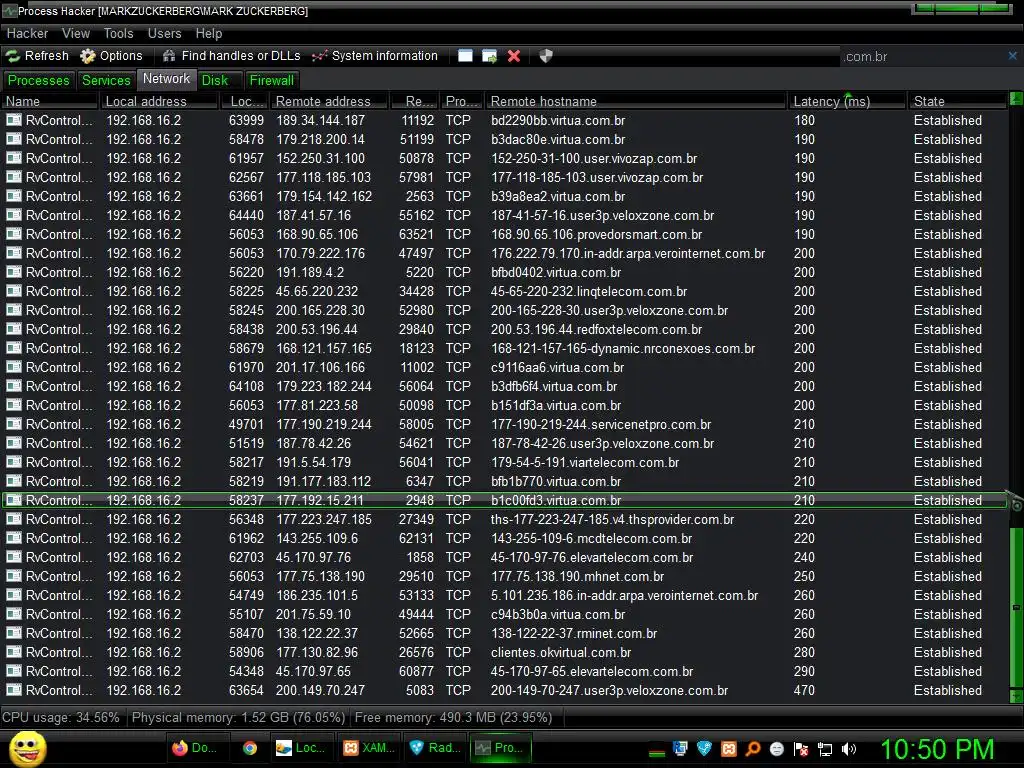This screenshot has width=1024, height=768.
Task: Select remote address 152.250.31.100
Action: pyautogui.click(x=323, y=158)
